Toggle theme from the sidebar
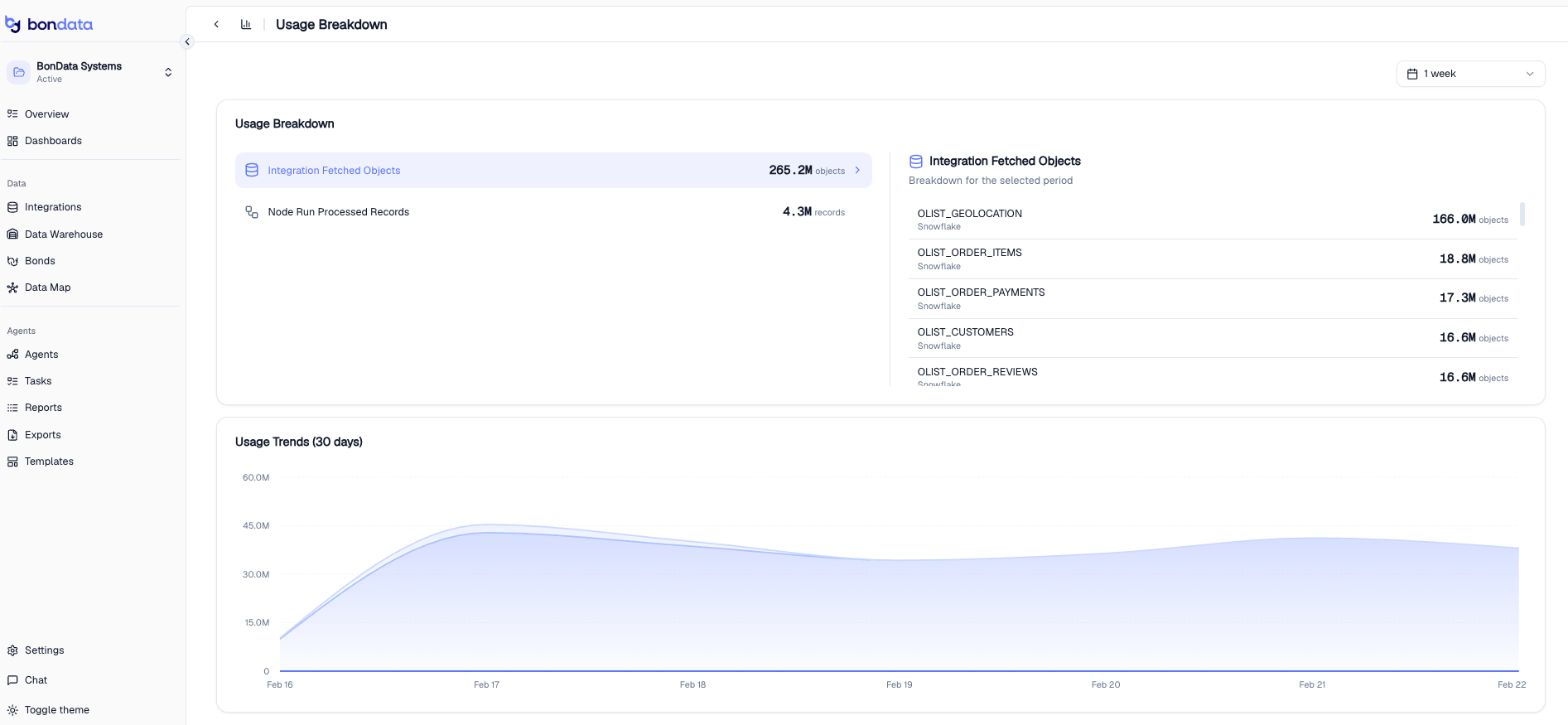 [x=48, y=710]
